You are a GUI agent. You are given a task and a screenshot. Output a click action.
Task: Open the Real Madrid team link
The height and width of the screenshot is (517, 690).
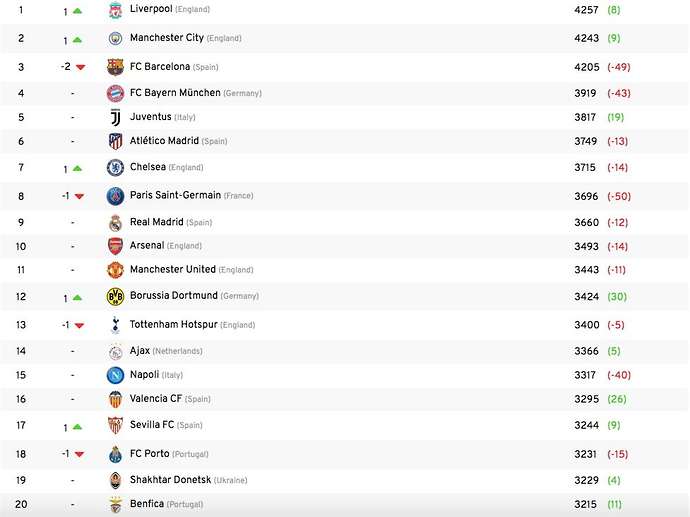click(x=157, y=222)
